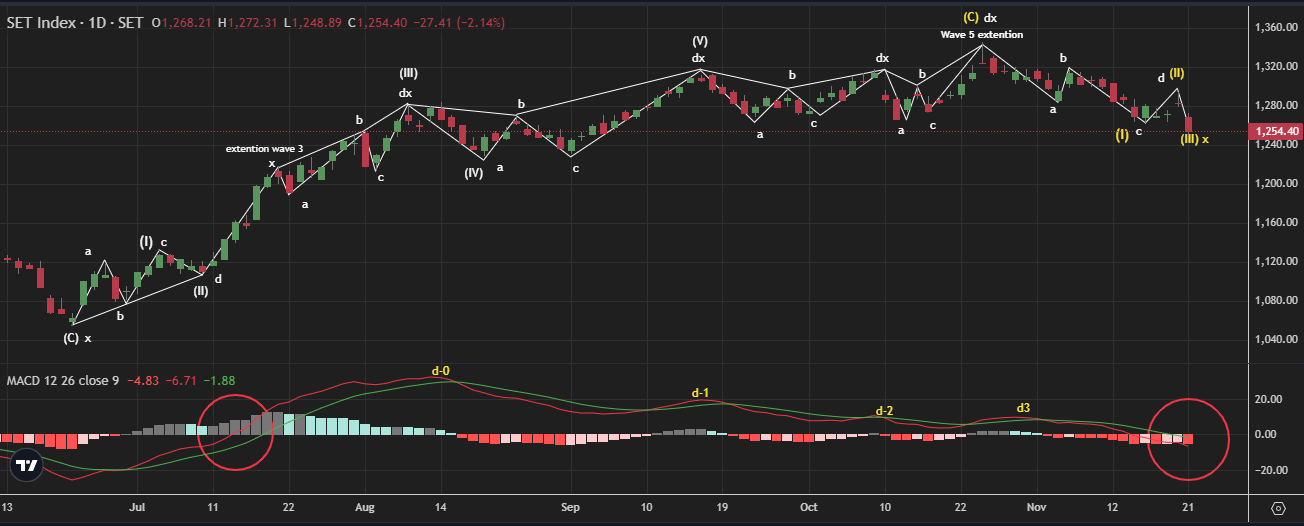This screenshot has height=526, width=1304.
Task: Click the Nov label on time axis
Action: click(x=1038, y=508)
